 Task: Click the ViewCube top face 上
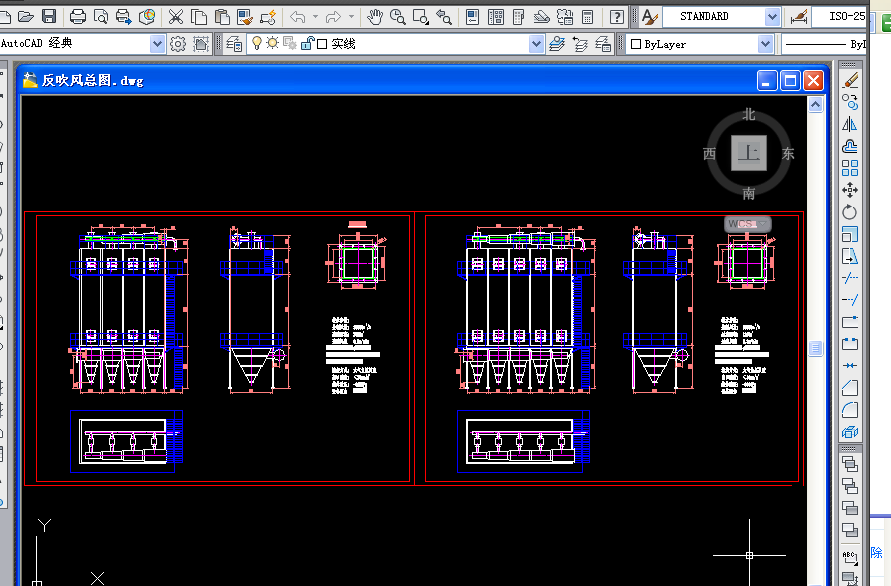point(748,153)
